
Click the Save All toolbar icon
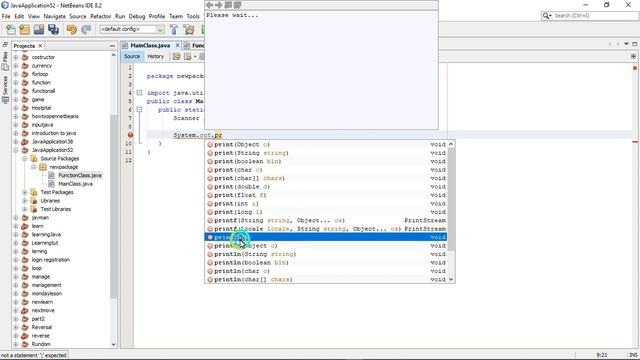point(53,29)
